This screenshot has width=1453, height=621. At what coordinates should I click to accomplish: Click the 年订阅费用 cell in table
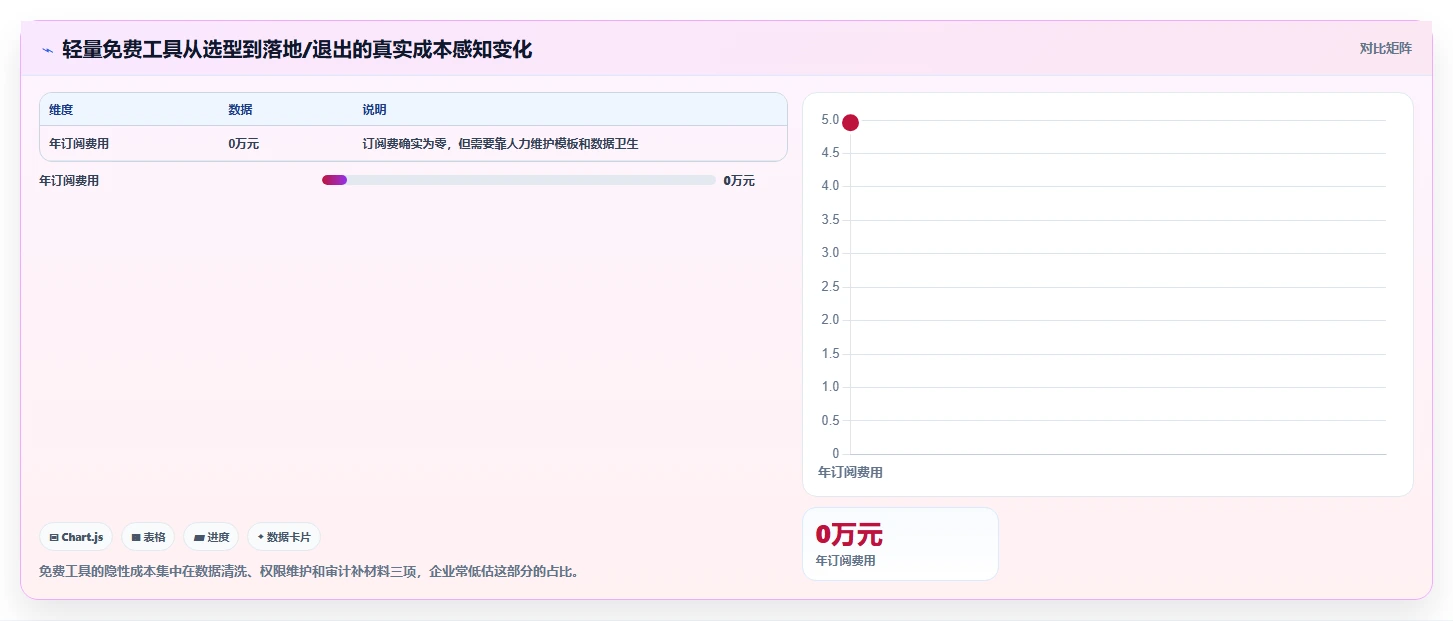click(x=79, y=144)
